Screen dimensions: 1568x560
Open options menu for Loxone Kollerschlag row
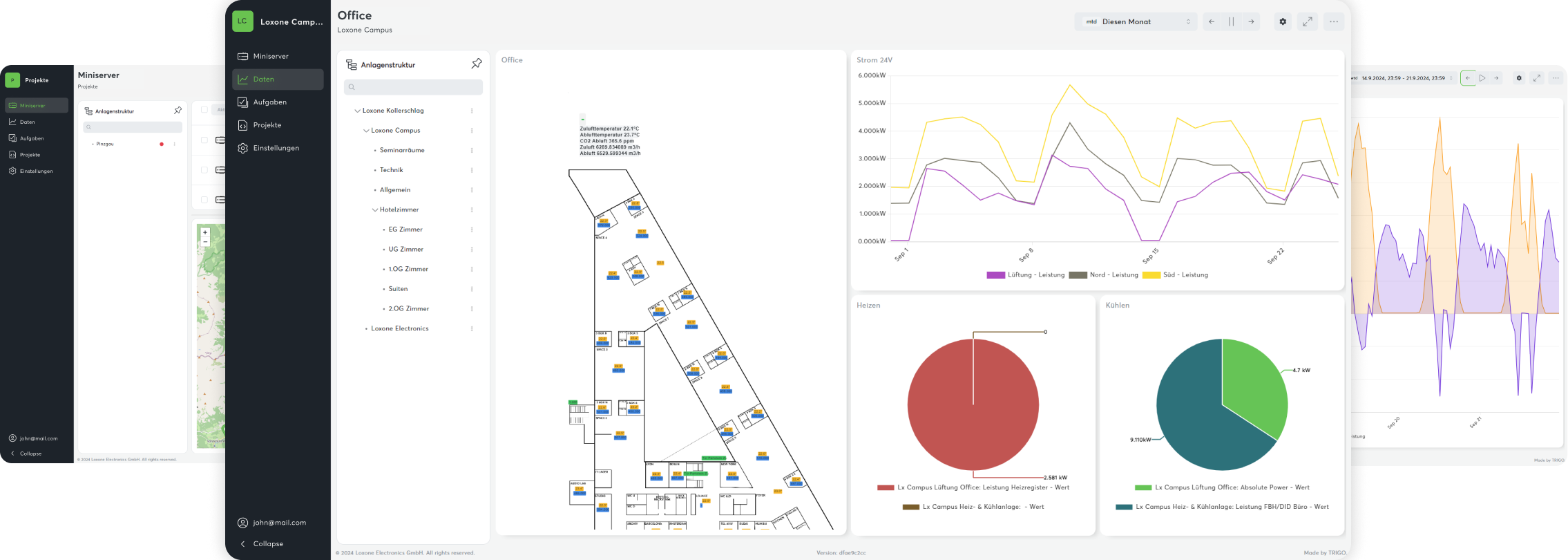pyautogui.click(x=472, y=111)
